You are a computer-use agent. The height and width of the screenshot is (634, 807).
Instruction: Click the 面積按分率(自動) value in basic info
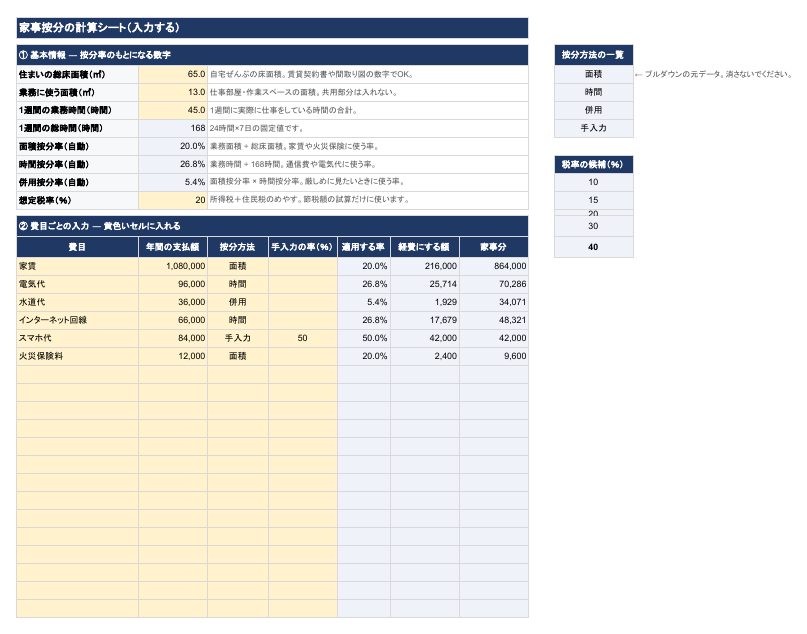pyautogui.click(x=173, y=146)
